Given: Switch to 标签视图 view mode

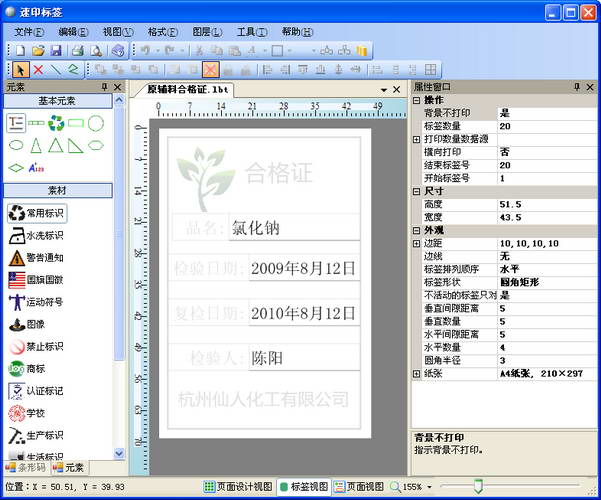Looking at the screenshot, I should click(304, 487).
